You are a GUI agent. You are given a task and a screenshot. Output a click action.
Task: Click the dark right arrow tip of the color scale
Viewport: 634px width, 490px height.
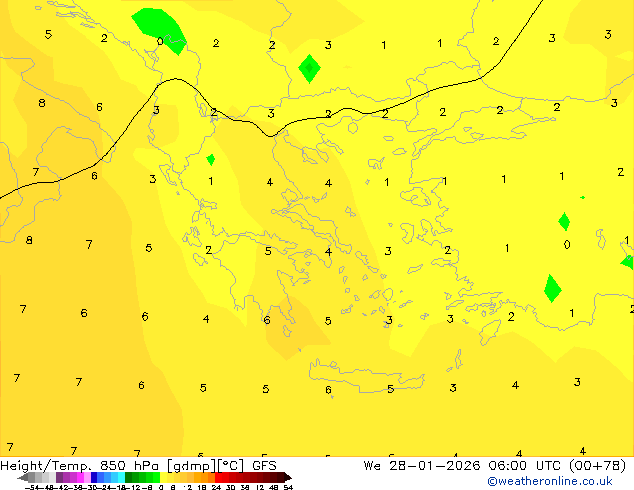pyautogui.click(x=288, y=478)
